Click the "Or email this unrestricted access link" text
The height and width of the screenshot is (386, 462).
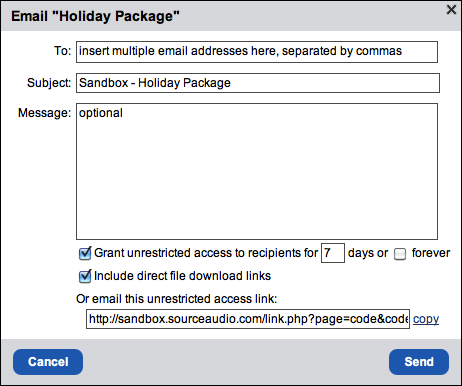[x=177, y=299]
